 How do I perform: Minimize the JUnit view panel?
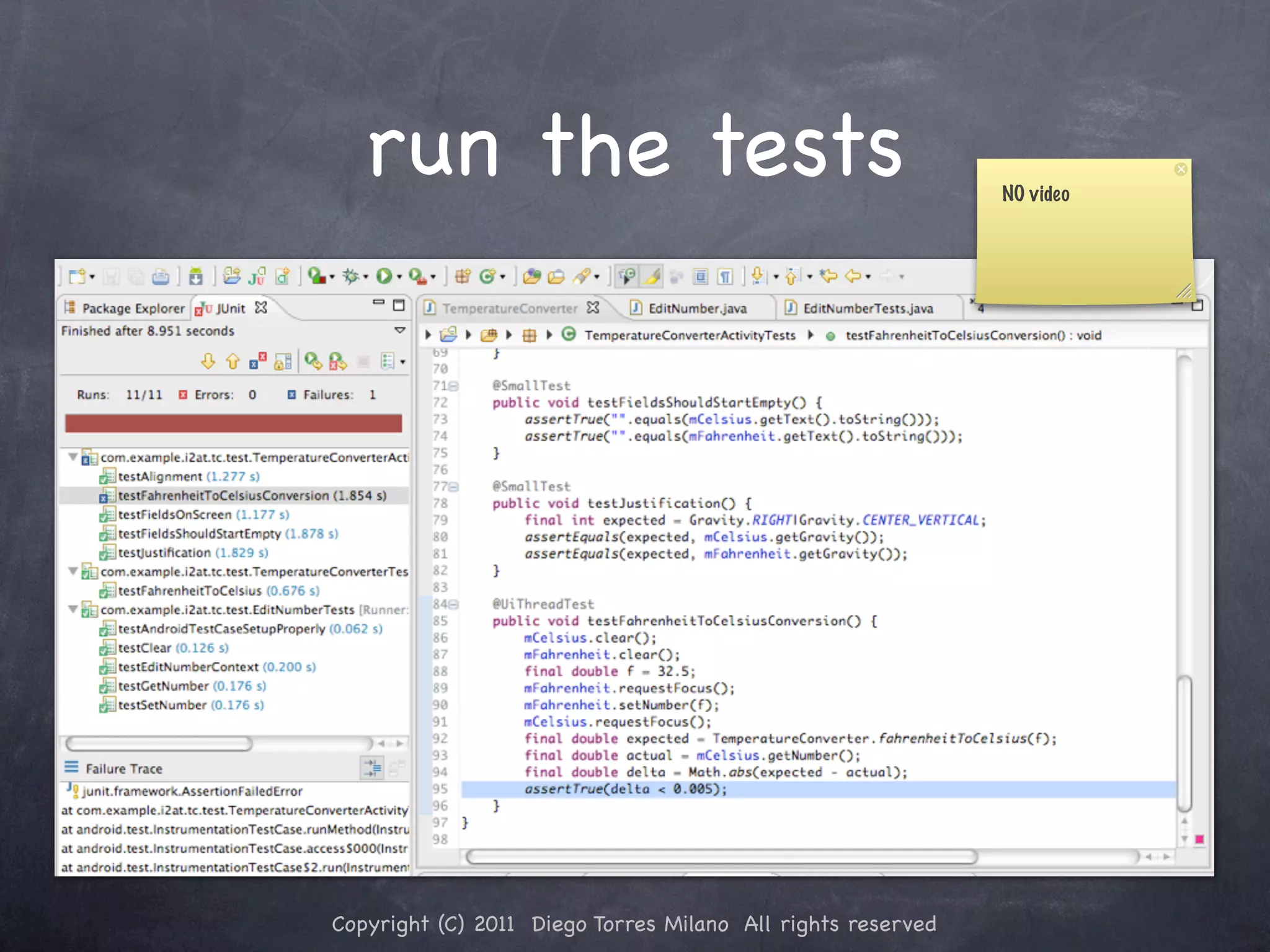(378, 302)
